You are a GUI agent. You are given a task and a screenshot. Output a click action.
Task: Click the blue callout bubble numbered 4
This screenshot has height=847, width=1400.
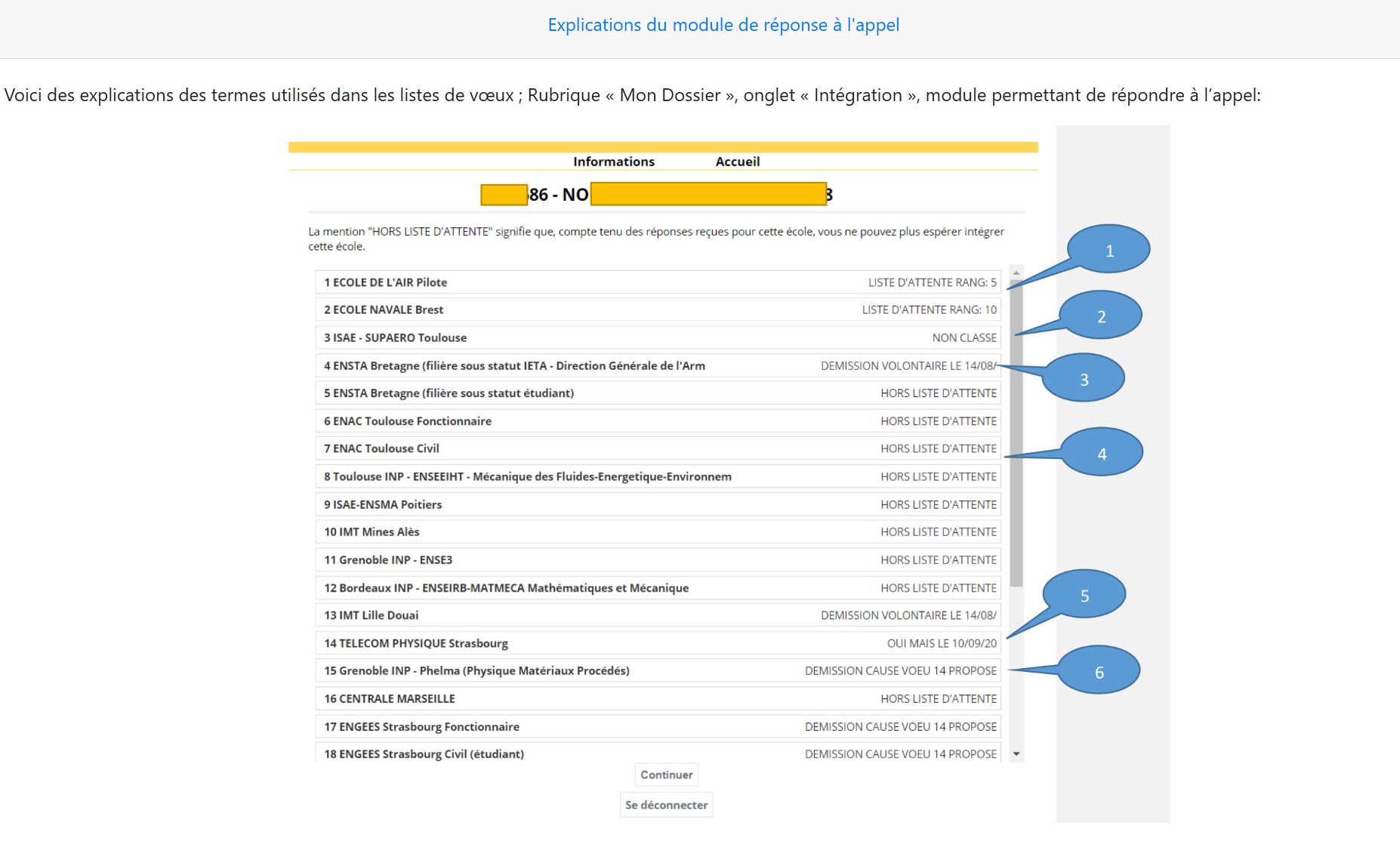click(x=1102, y=453)
